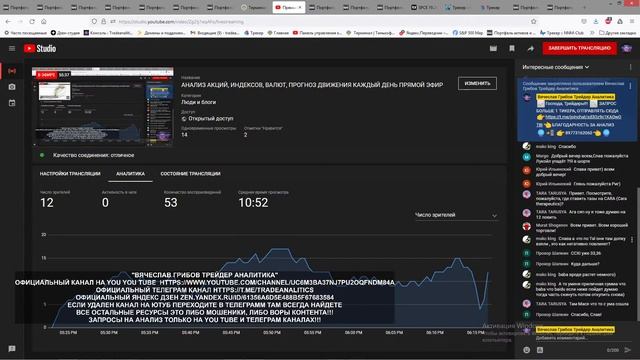
Task: Click the stream title 'АНАЛИЗ АКЦИЙ, ИНДЕКСОВ...' text
Action: [312, 85]
